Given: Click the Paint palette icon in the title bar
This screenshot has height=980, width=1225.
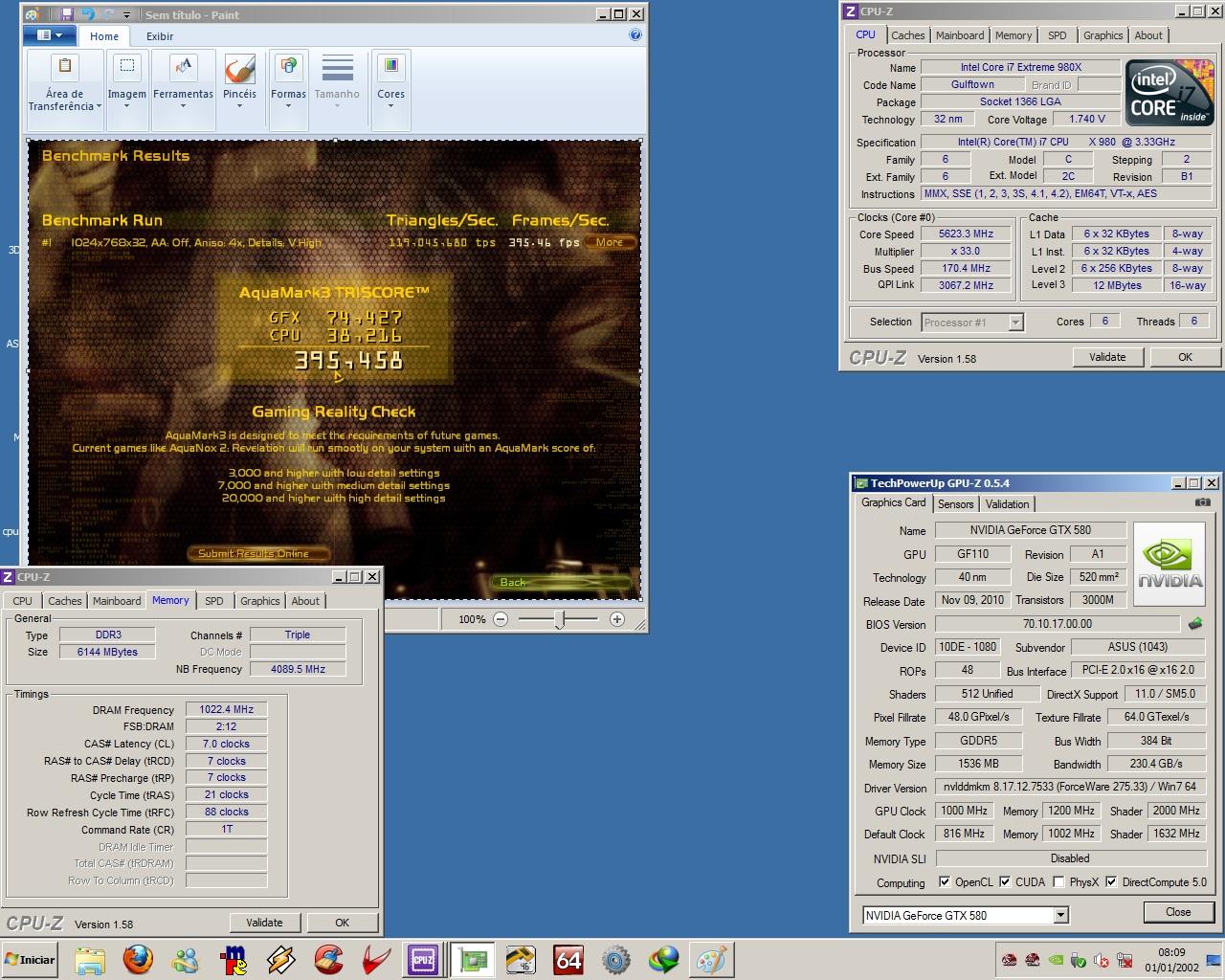Looking at the screenshot, I should click(x=32, y=14).
